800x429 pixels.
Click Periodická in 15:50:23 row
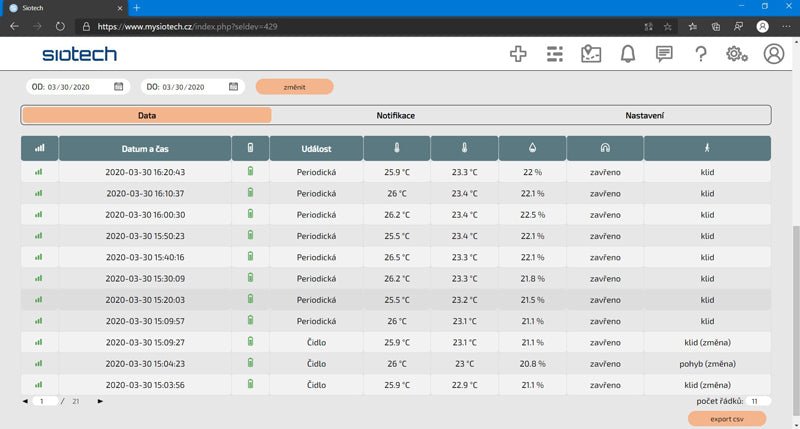coord(316,236)
